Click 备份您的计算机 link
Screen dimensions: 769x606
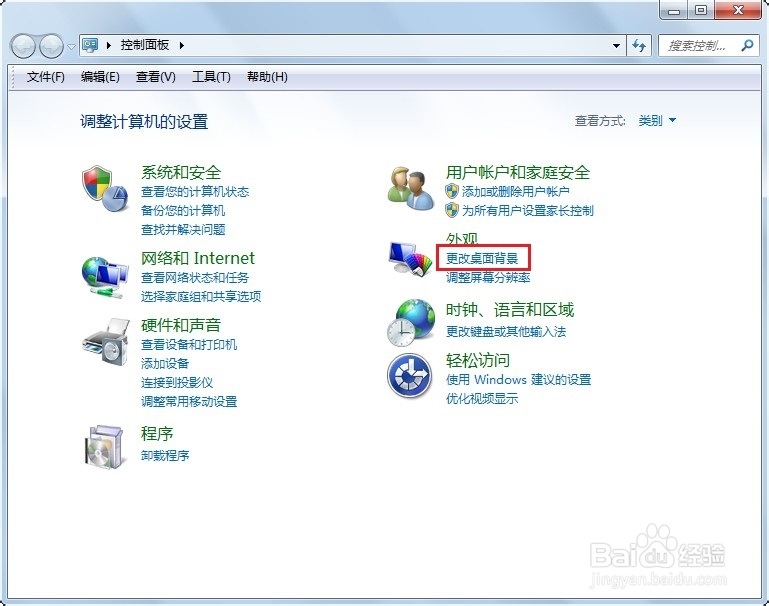pyautogui.click(x=183, y=210)
